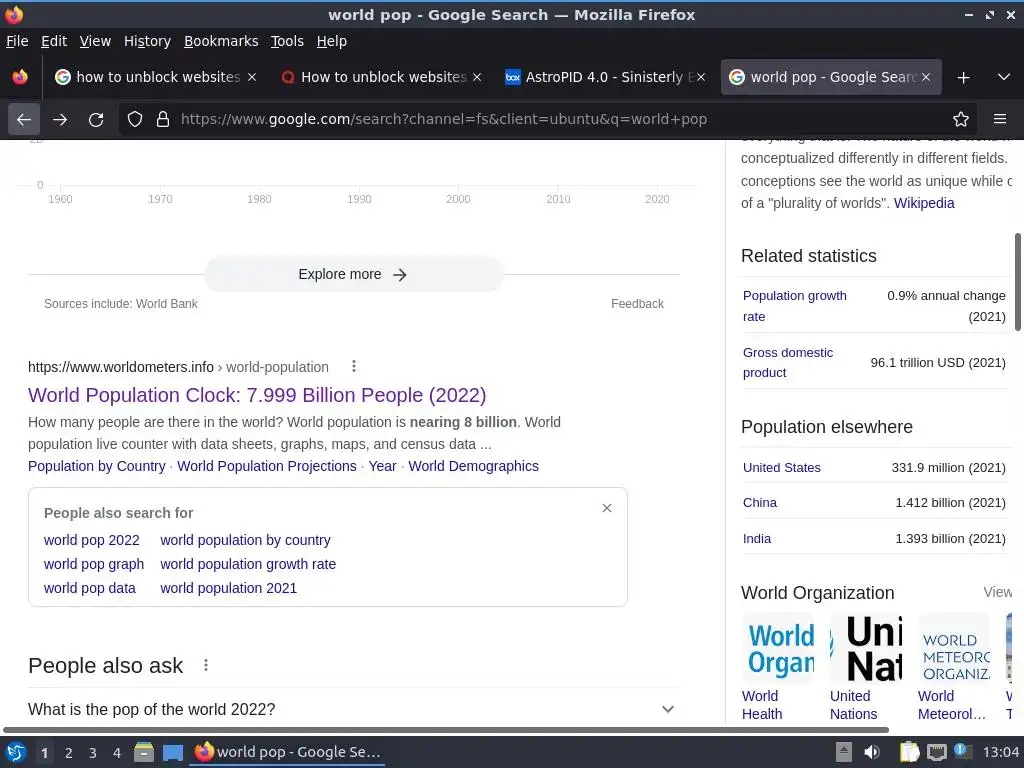Open the World Population Projections sitelink
The height and width of the screenshot is (768, 1024).
(267, 466)
